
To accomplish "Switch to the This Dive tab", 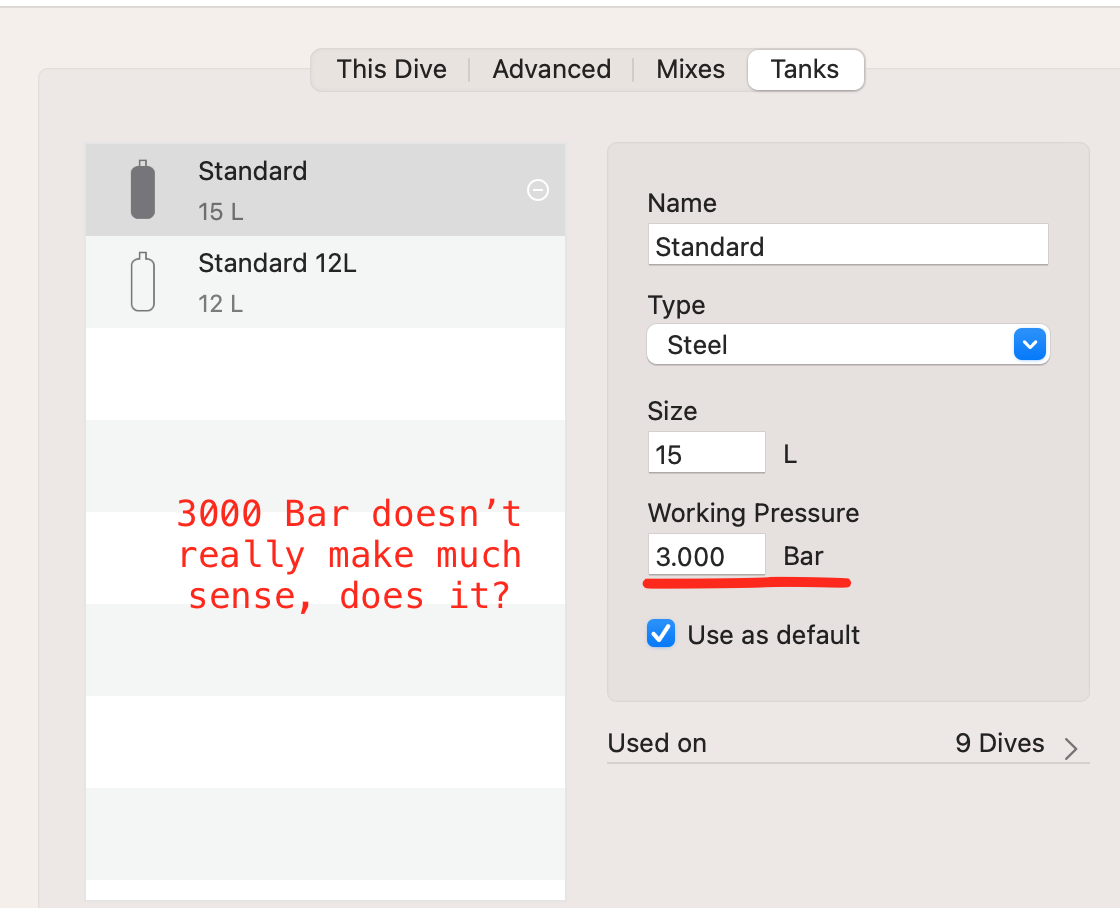I will (x=391, y=69).
